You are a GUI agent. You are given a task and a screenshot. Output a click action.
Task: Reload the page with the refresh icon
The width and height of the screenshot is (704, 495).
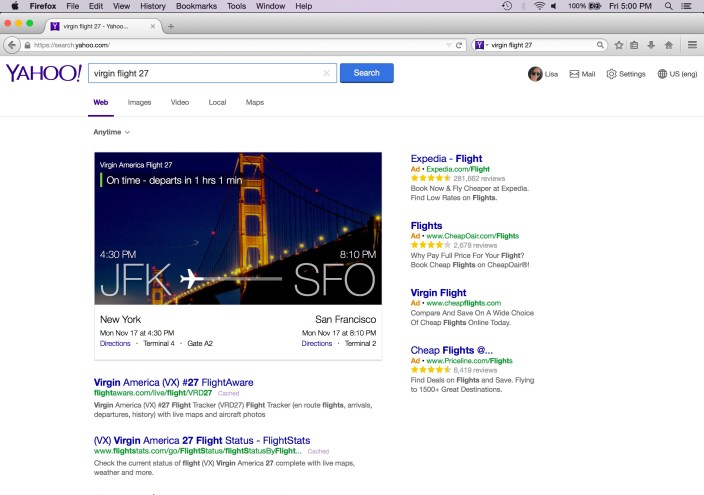(459, 45)
